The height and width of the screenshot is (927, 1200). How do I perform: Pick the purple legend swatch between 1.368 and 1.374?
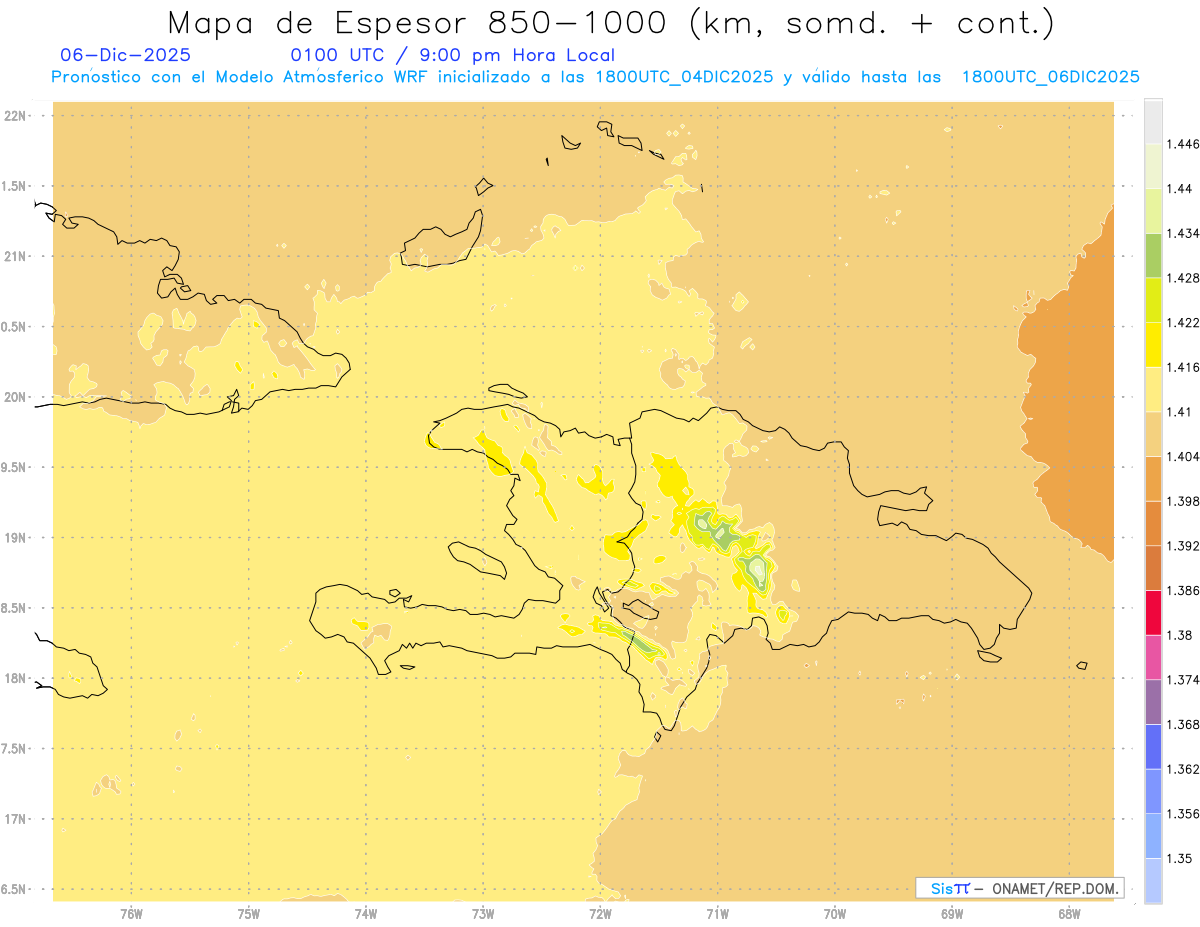coord(1153,702)
